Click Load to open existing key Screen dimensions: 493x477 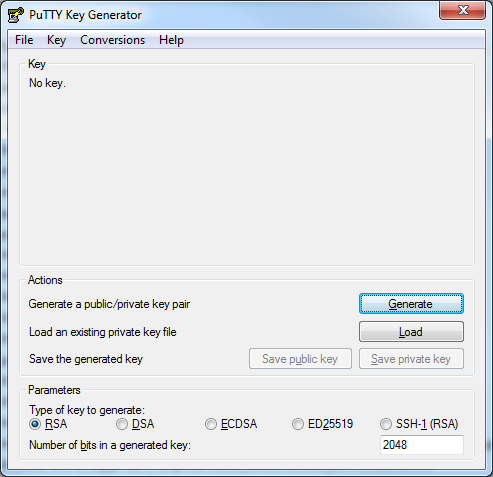click(411, 332)
